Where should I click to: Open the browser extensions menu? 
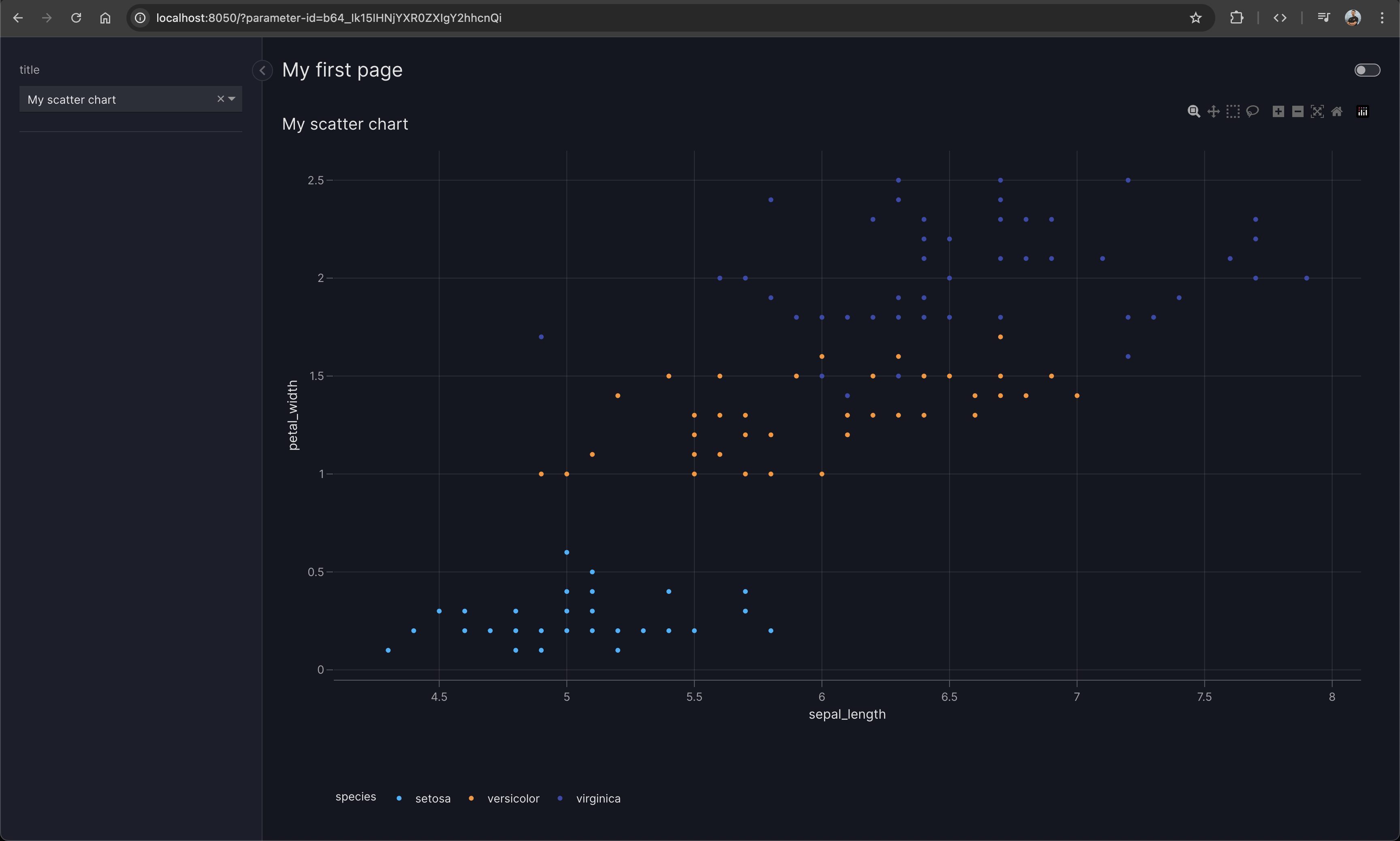1237,18
